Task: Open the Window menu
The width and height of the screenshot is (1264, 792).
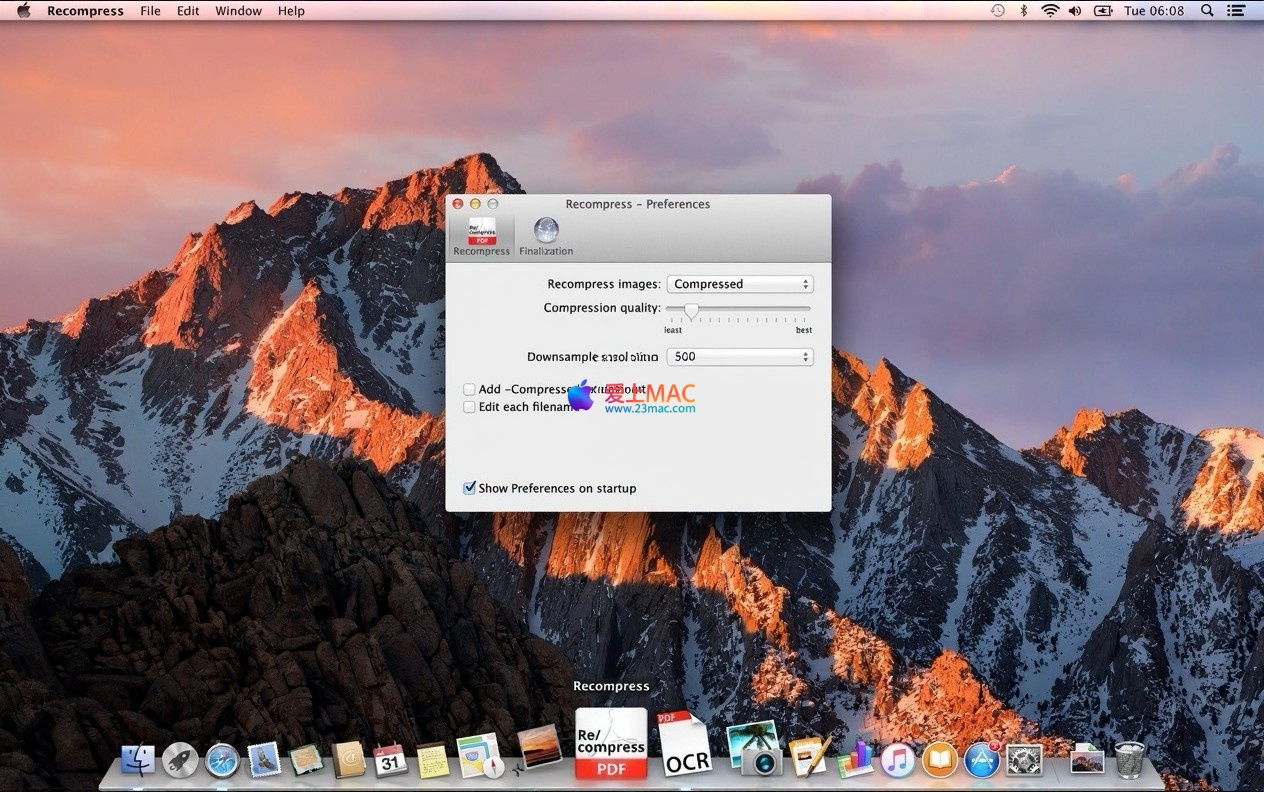Action: (238, 11)
